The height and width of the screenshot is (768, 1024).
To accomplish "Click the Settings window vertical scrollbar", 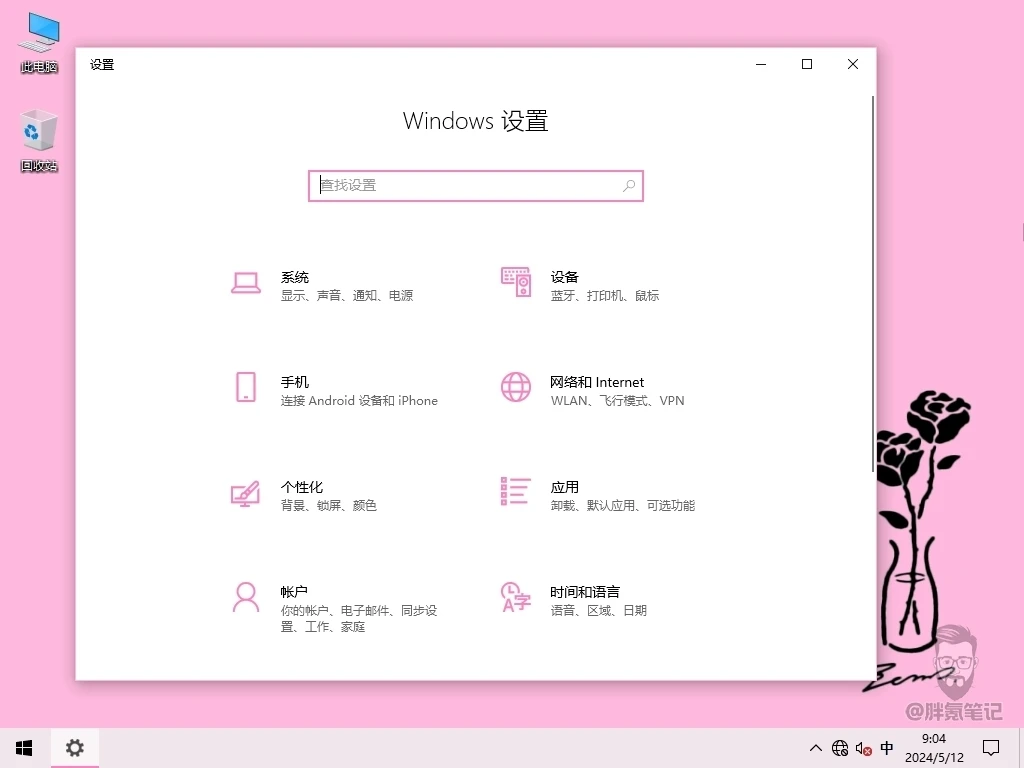I will pos(872,284).
